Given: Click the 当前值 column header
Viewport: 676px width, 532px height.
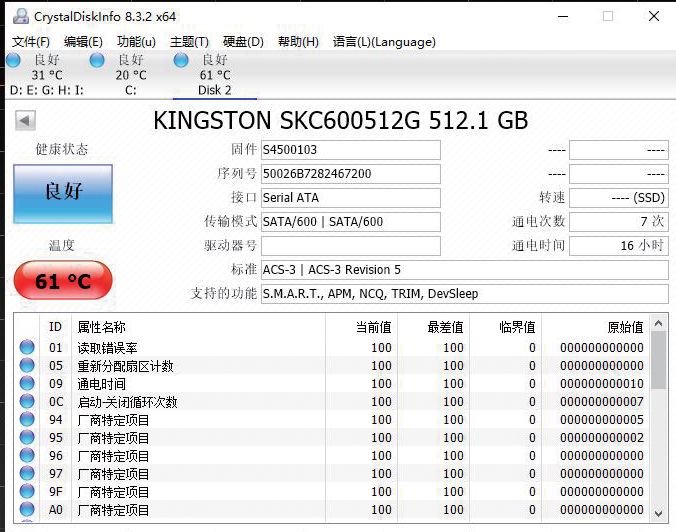Looking at the screenshot, I should tap(361, 327).
